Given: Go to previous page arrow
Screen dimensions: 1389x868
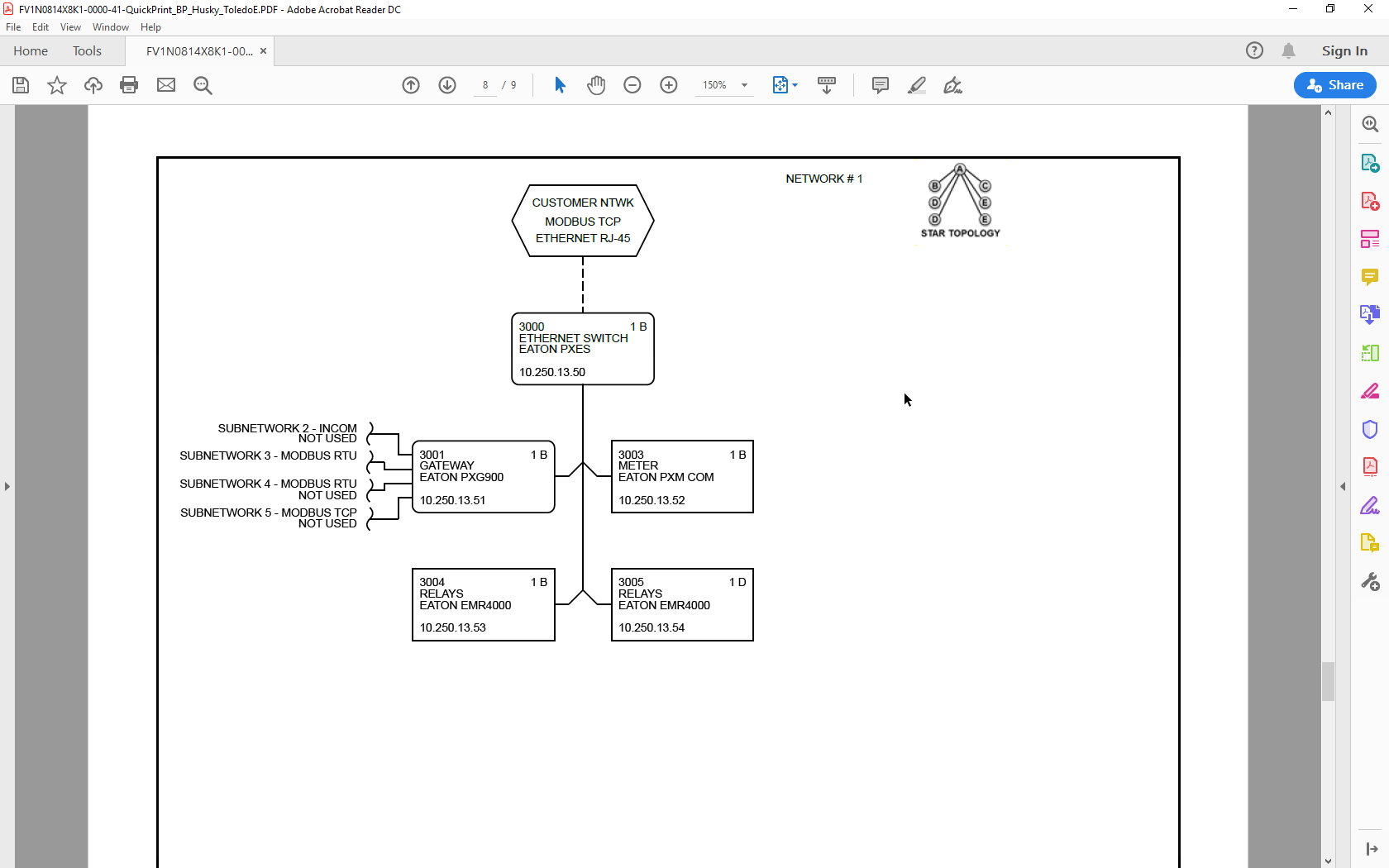Looking at the screenshot, I should [x=411, y=85].
